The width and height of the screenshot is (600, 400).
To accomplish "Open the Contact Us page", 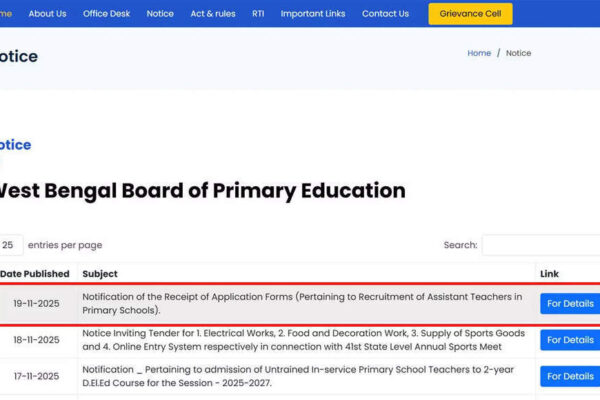I will 385,14.
